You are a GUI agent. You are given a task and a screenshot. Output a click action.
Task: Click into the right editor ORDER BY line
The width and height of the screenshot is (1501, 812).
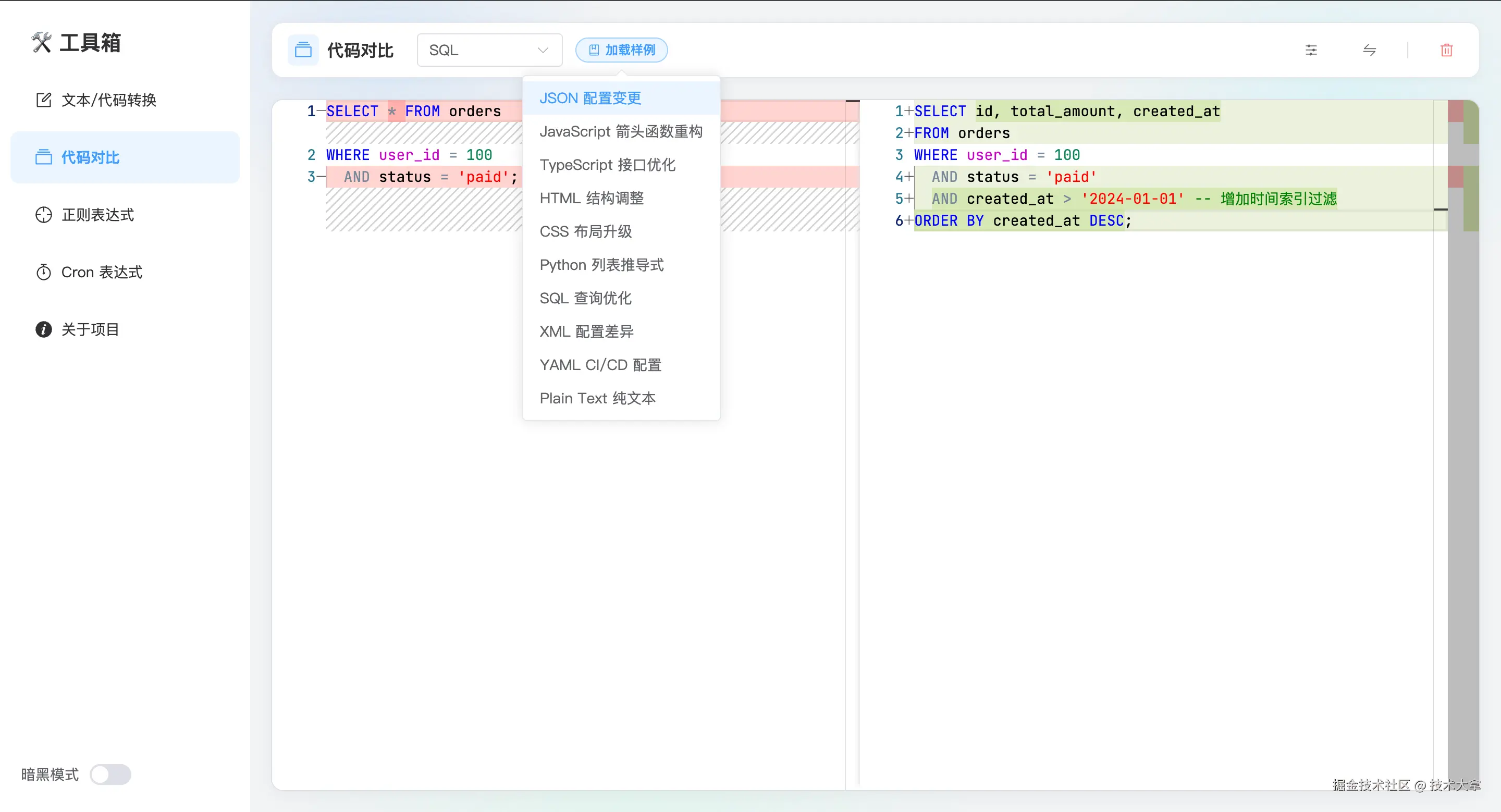click(x=1022, y=221)
